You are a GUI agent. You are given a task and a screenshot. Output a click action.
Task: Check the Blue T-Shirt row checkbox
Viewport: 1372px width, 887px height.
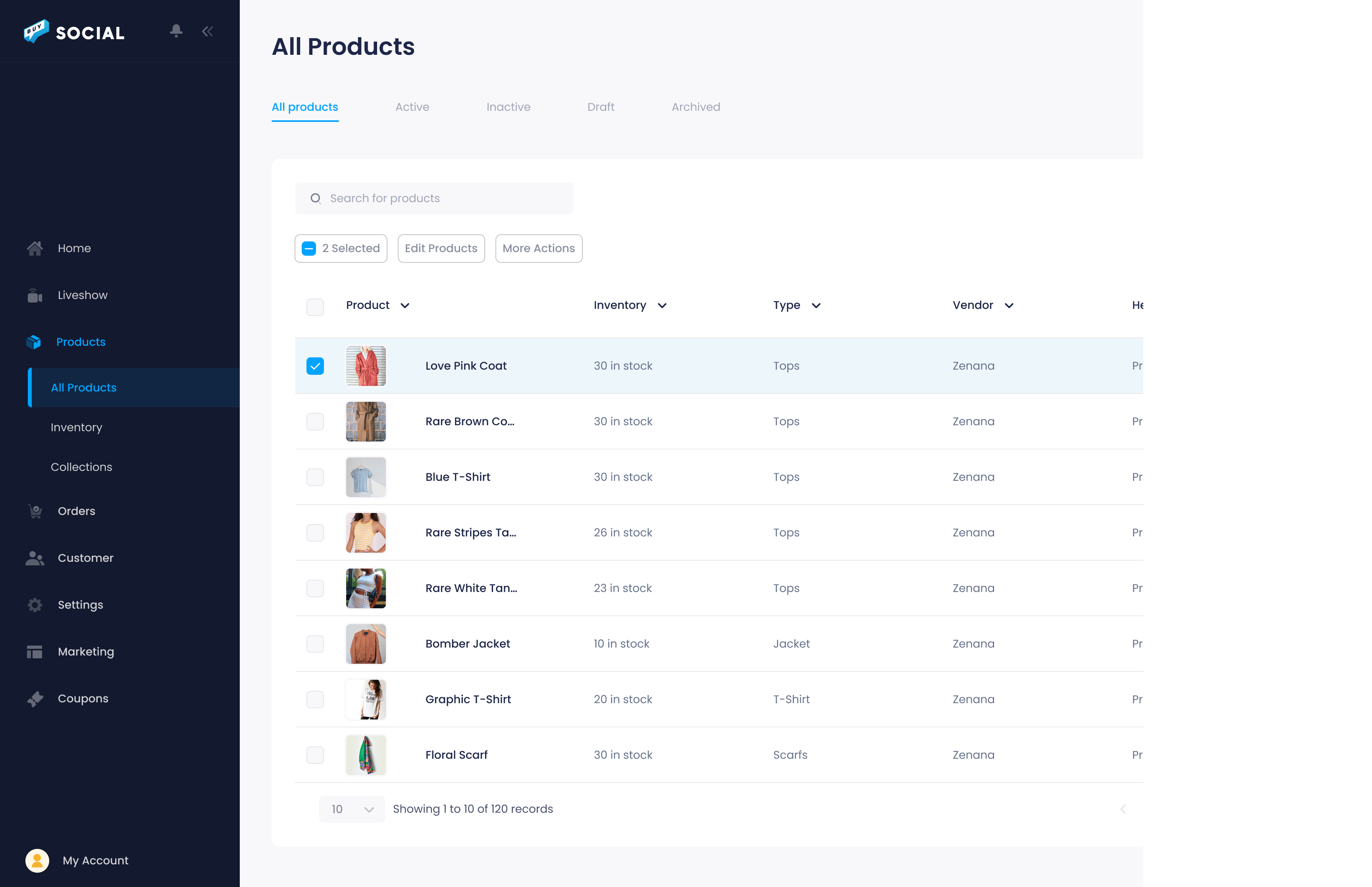pyautogui.click(x=315, y=477)
